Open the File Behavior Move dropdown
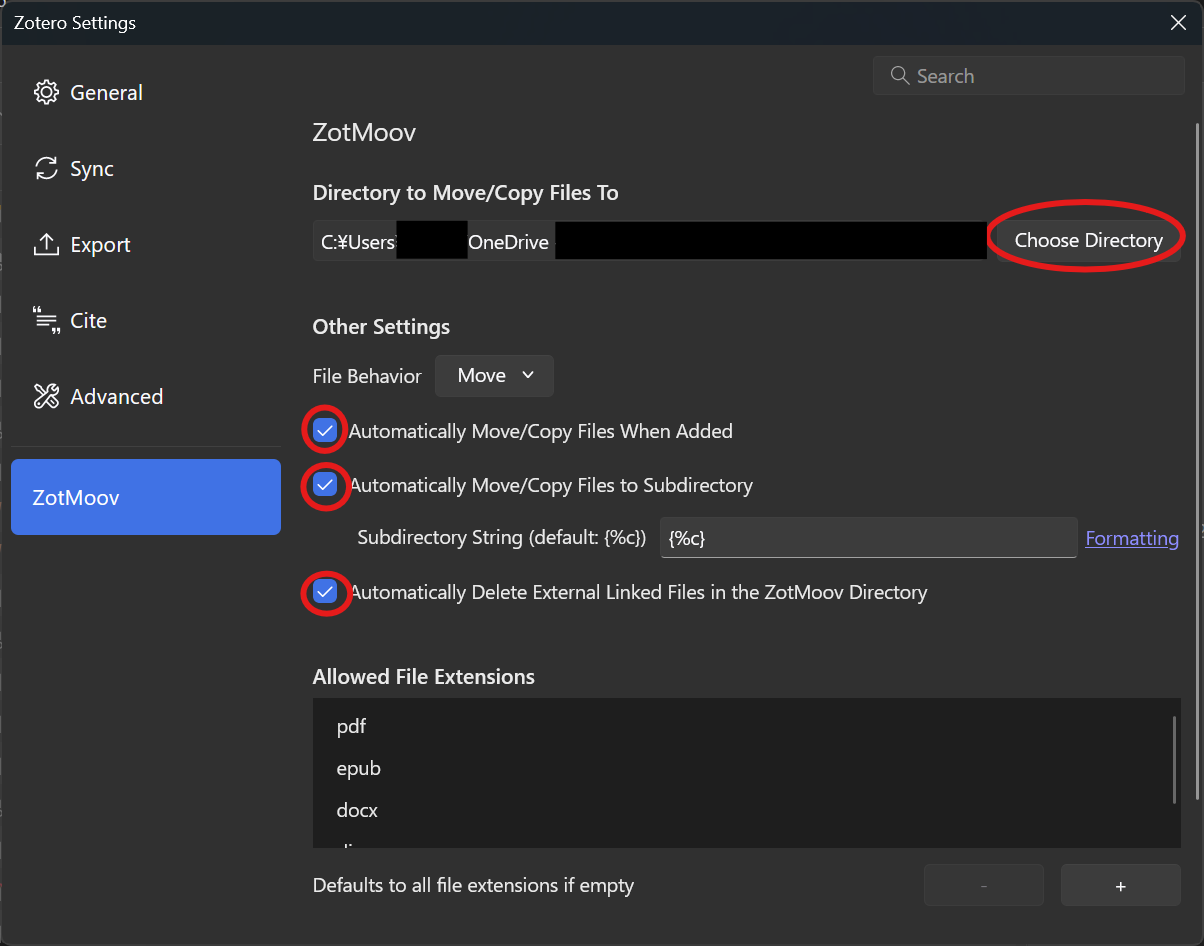The image size is (1204, 946). click(x=494, y=376)
